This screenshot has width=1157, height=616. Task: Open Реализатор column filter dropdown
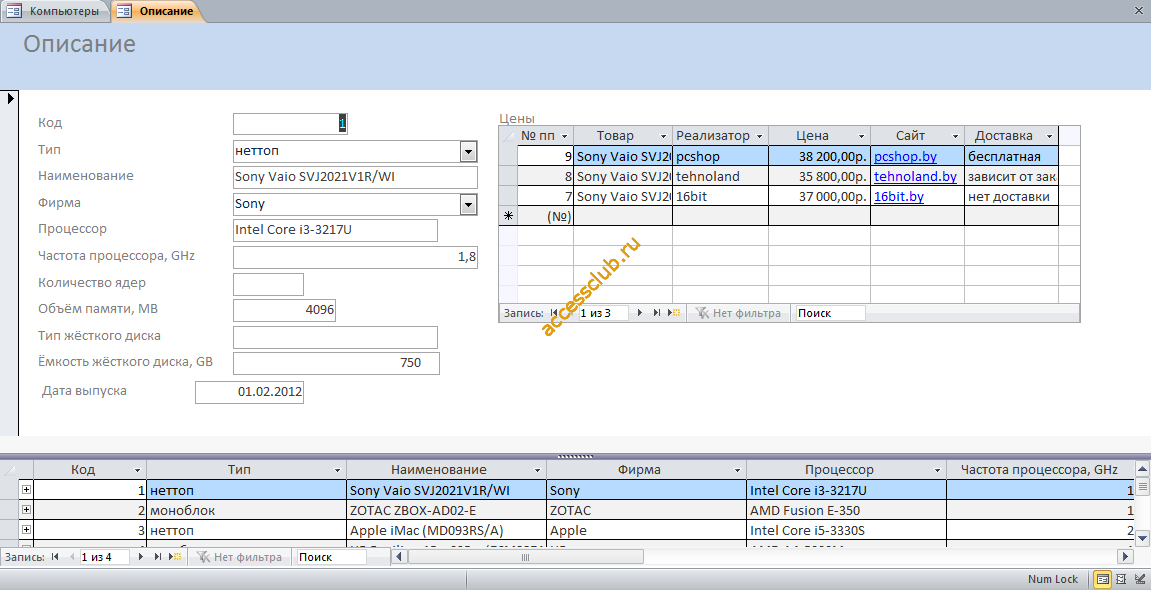pos(759,136)
